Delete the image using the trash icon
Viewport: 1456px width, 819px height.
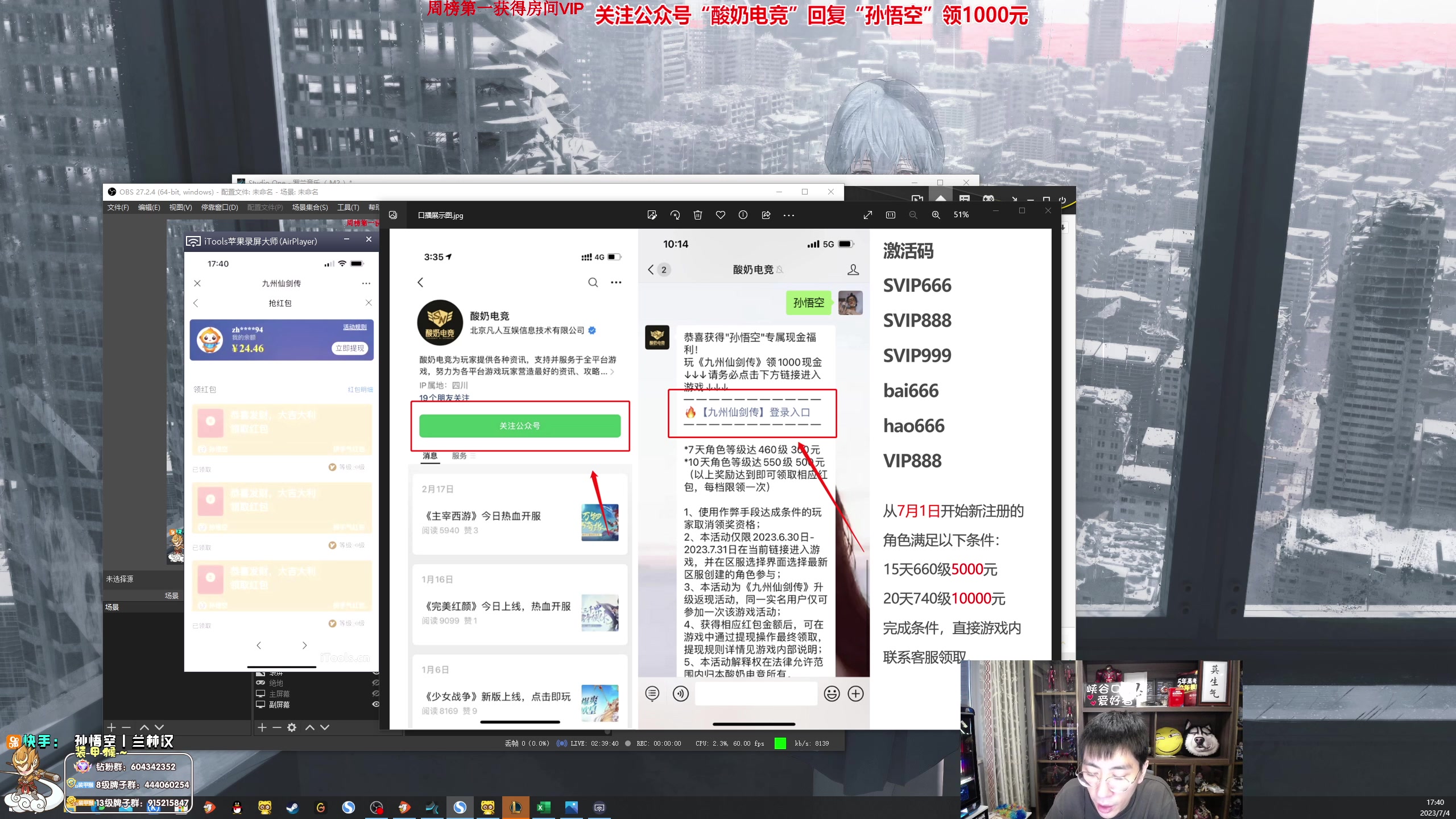698,215
